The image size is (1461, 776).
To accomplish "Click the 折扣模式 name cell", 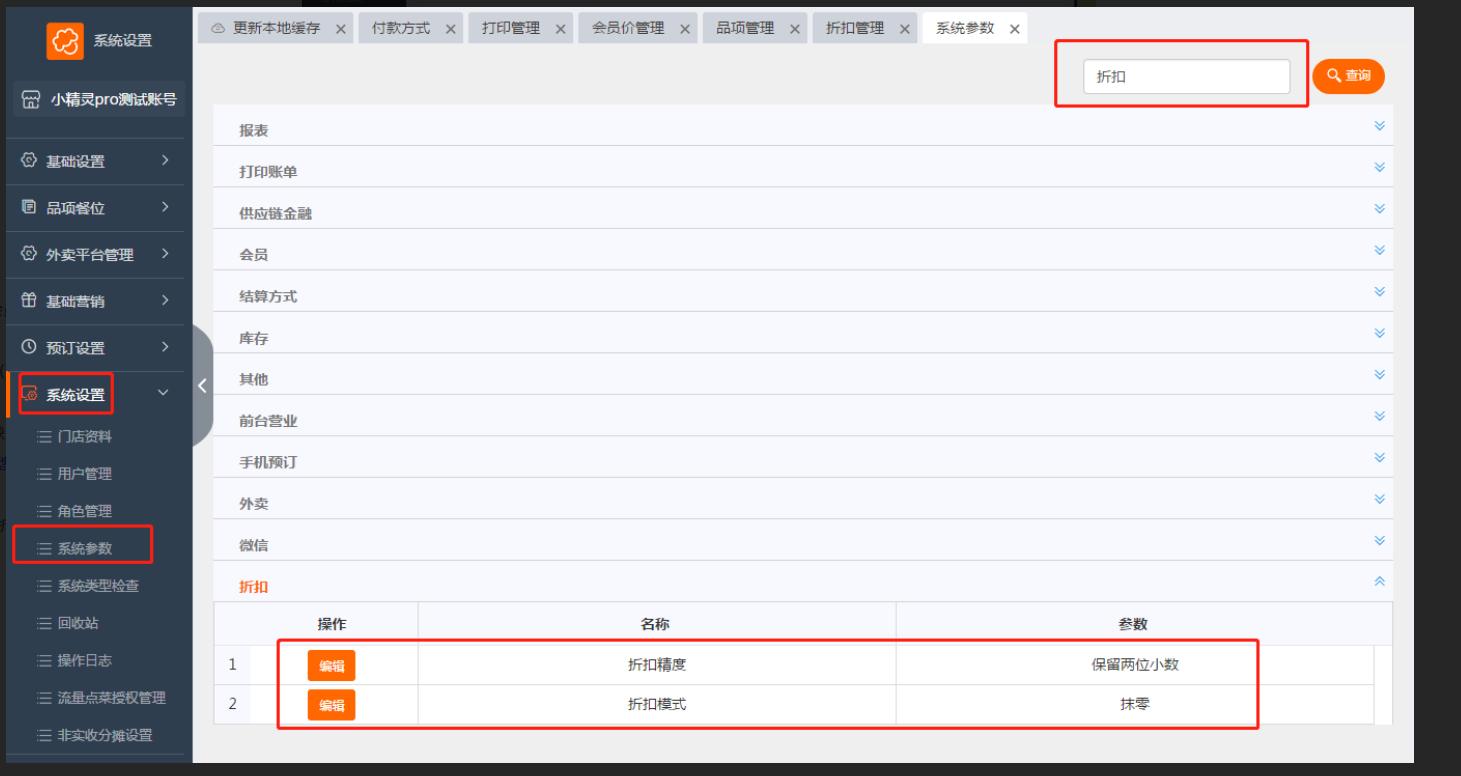I will click(x=656, y=705).
